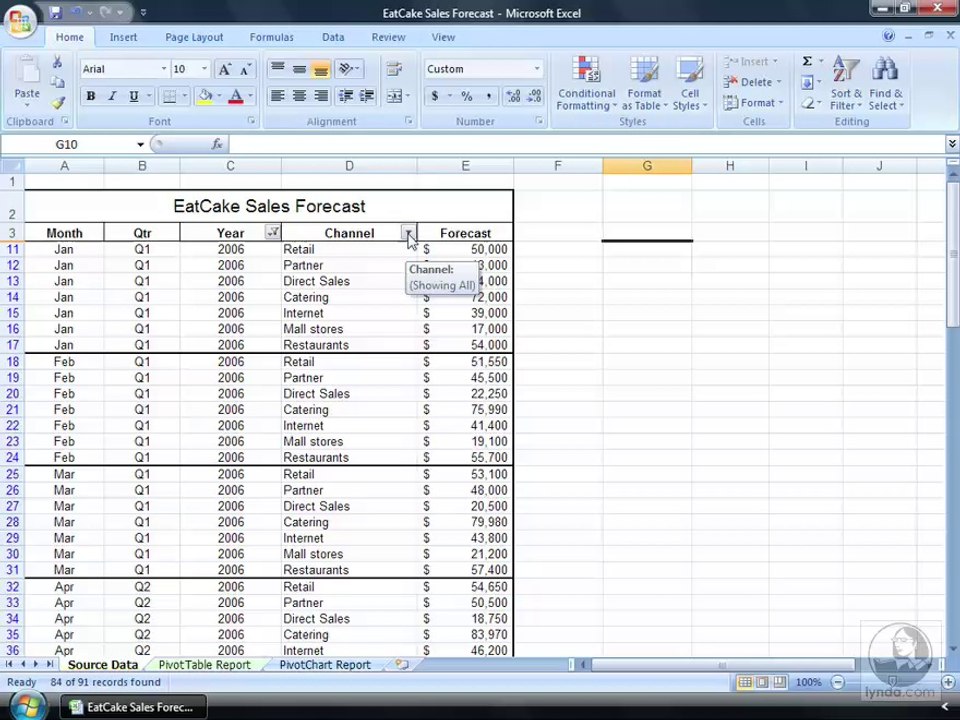The image size is (960, 720).
Task: Top align cell contents
Action: pyautogui.click(x=277, y=69)
